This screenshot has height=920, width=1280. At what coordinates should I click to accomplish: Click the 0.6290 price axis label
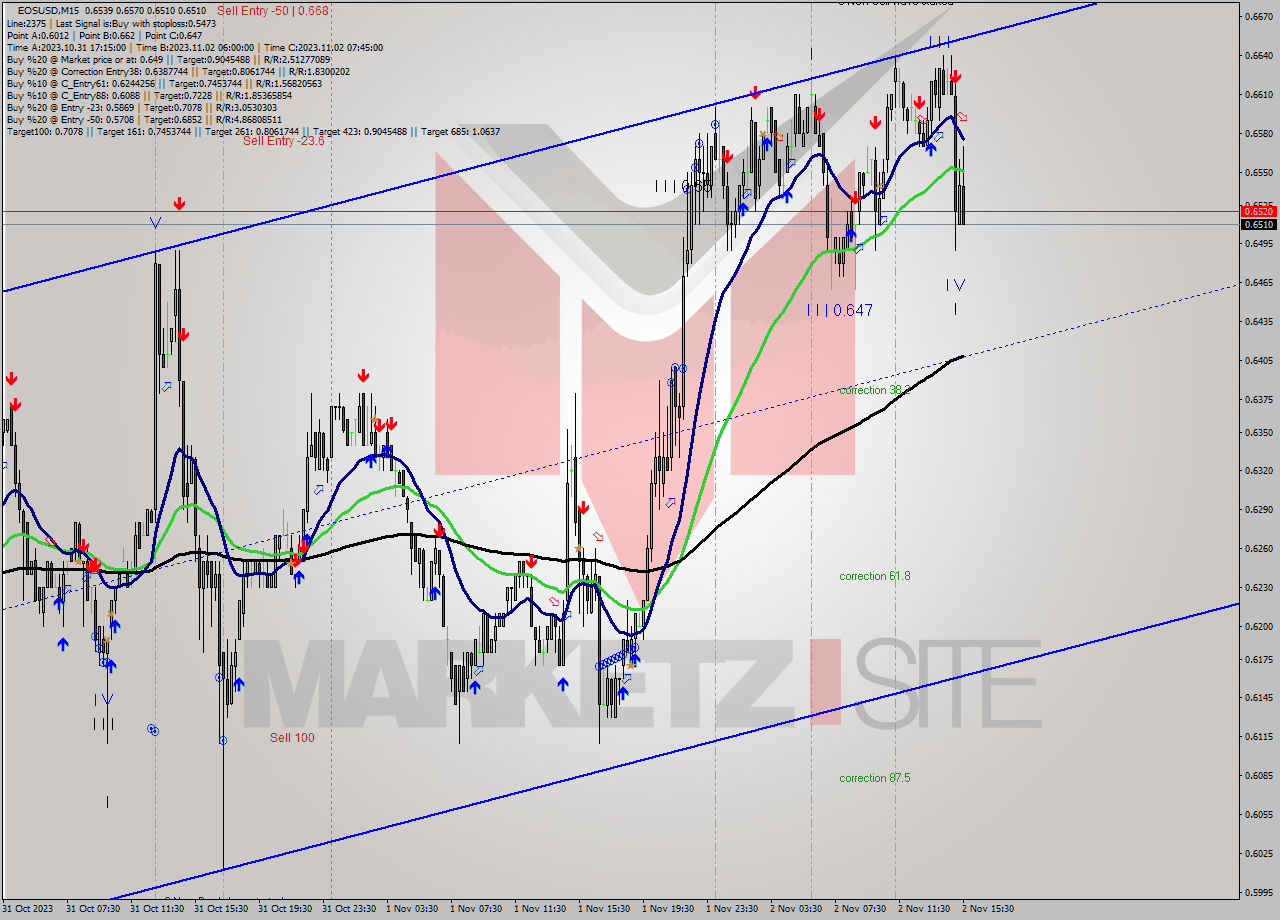point(1257,510)
